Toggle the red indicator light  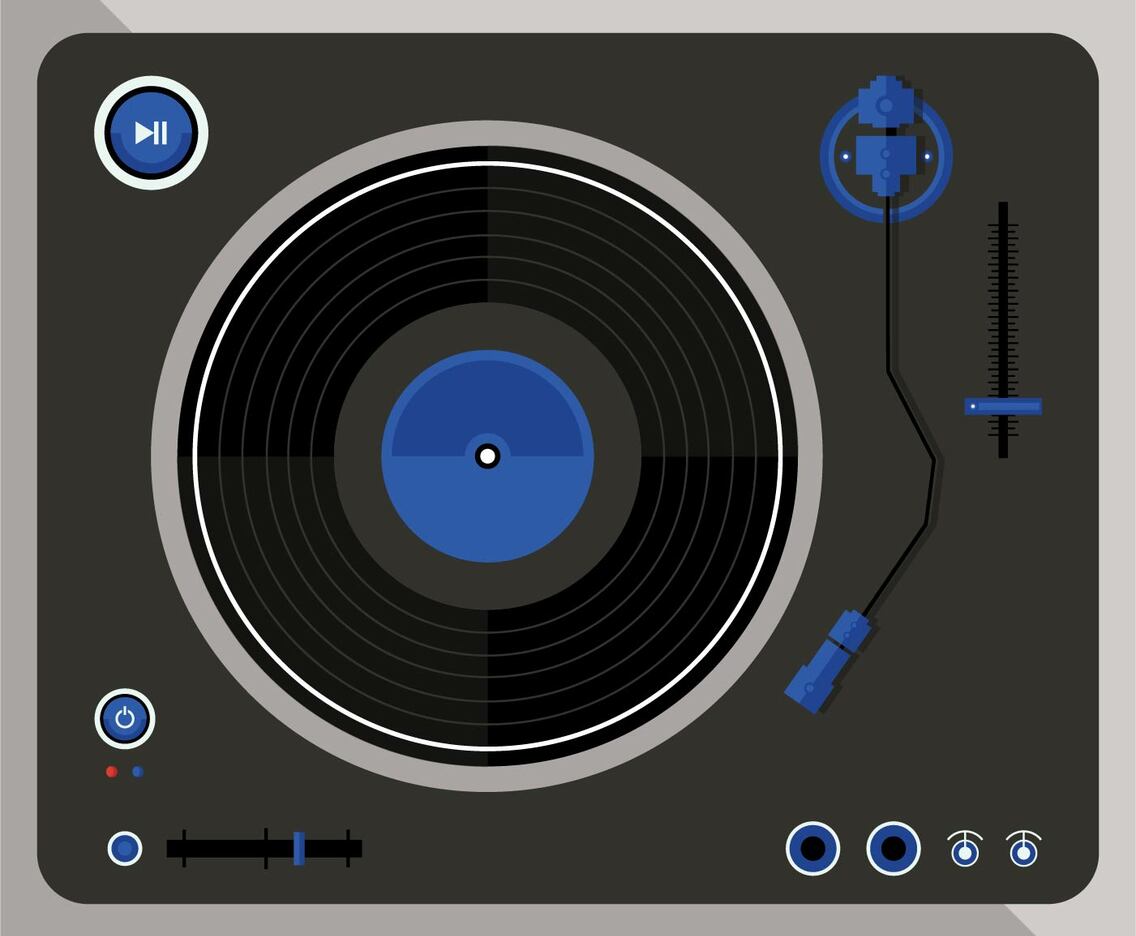click(x=110, y=771)
